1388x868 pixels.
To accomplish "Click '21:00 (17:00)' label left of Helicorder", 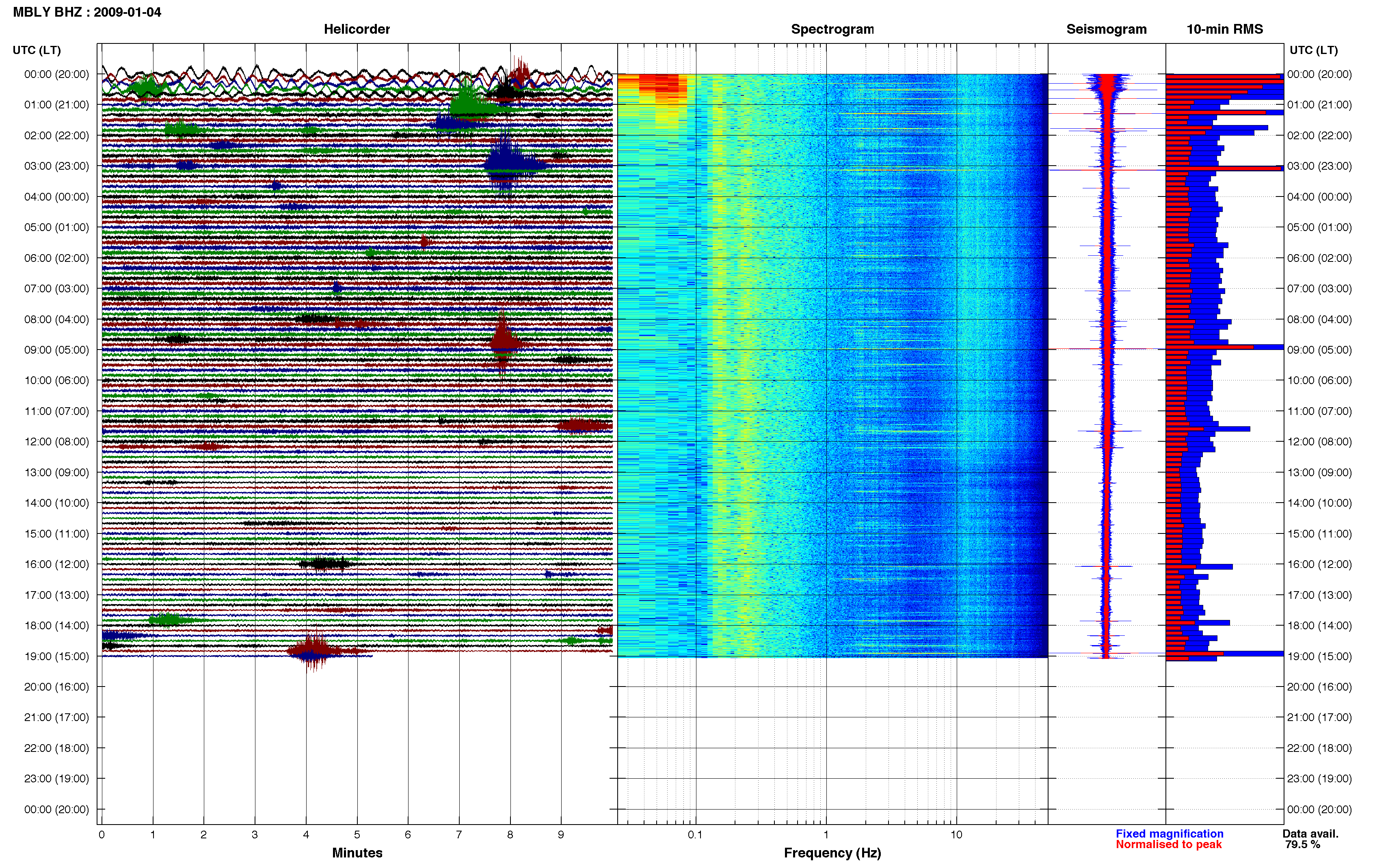I will [56, 717].
